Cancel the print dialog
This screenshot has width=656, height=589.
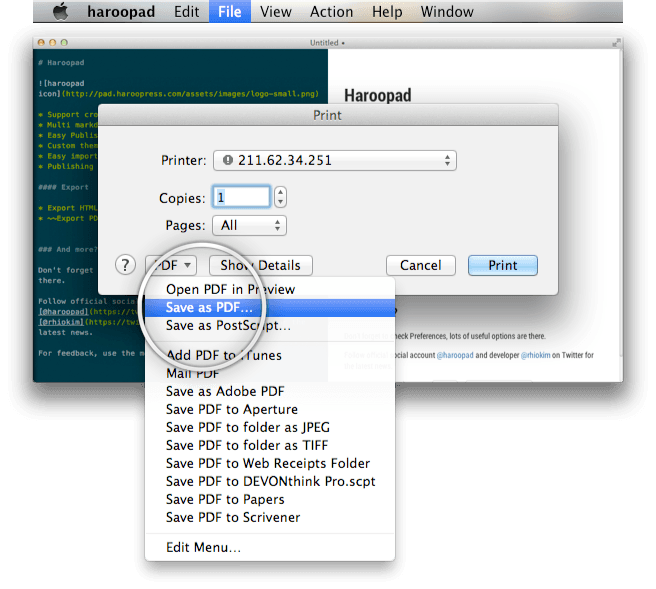420,265
